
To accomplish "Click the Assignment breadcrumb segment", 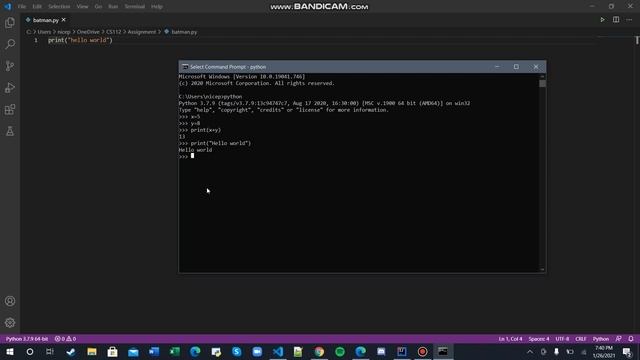I will coord(142,32).
